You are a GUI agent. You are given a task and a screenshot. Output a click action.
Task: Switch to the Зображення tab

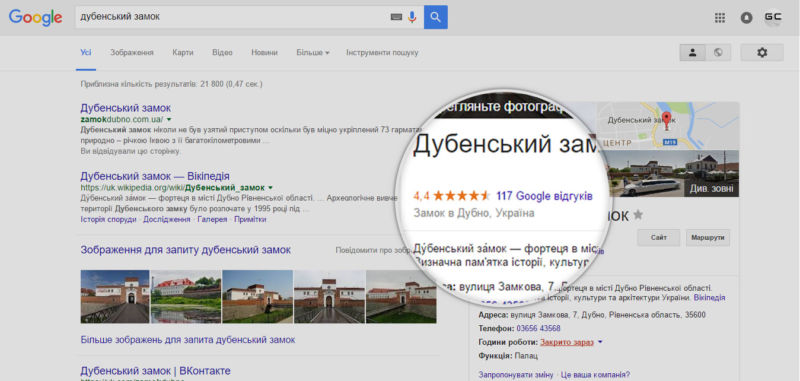(x=132, y=53)
